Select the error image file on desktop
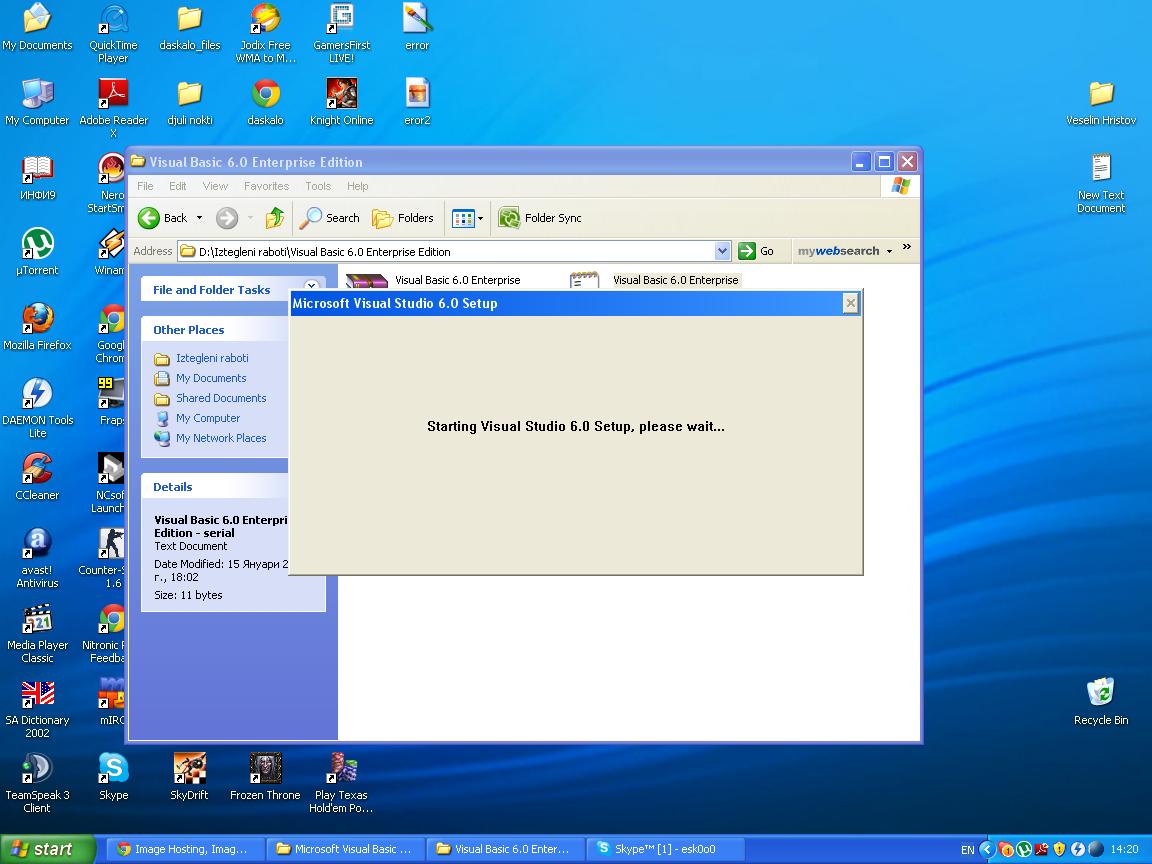This screenshot has width=1152, height=864. (x=417, y=28)
